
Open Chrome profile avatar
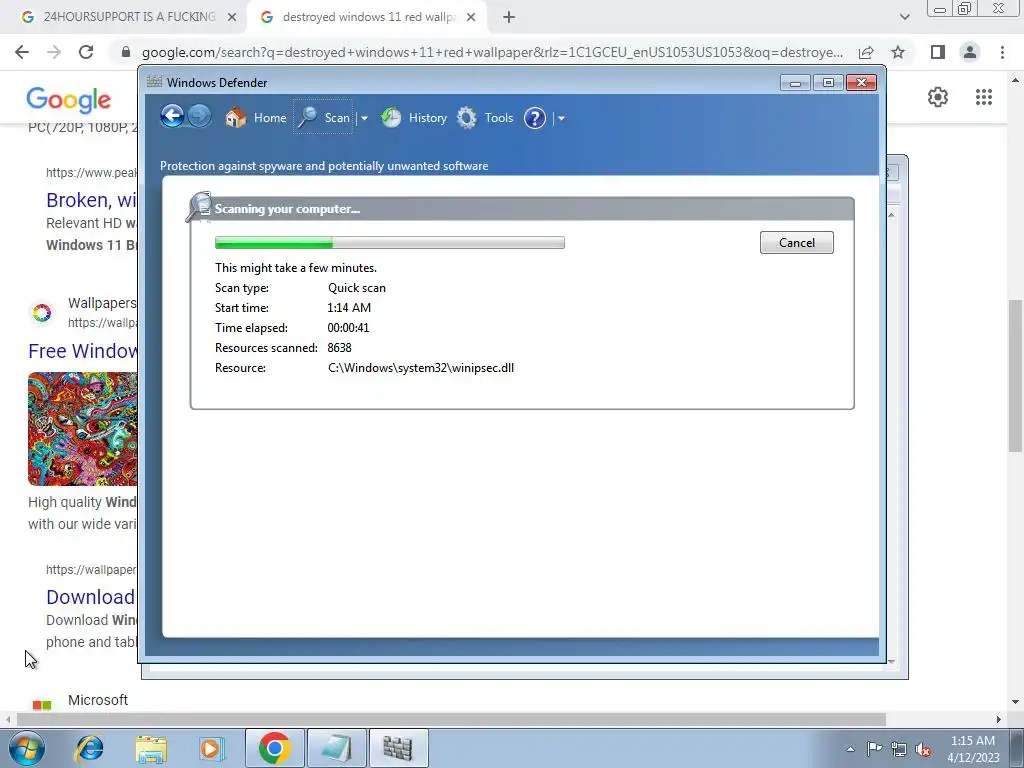pyautogui.click(x=970, y=52)
